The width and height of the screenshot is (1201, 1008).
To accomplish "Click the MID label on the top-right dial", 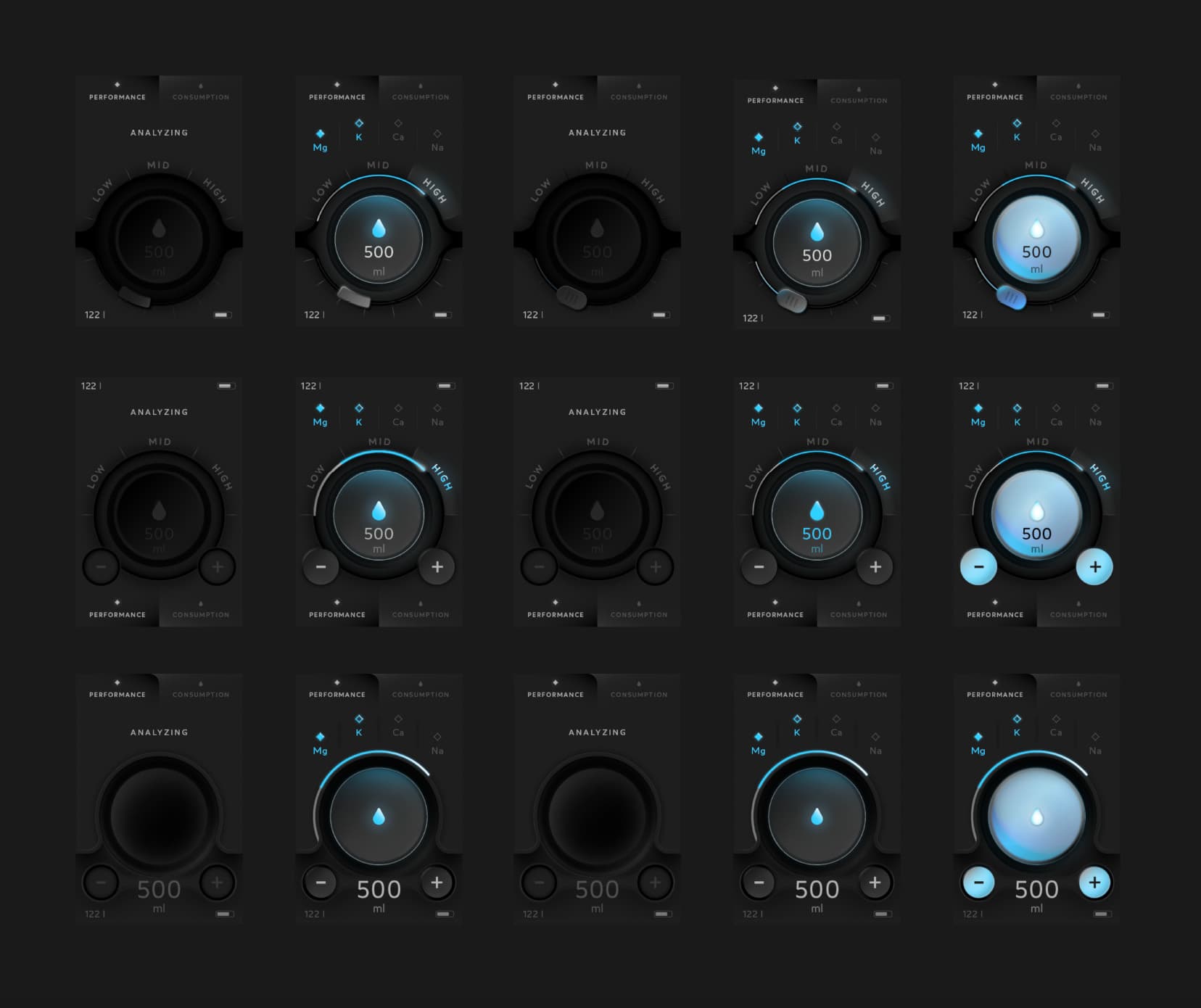I will pyautogui.click(x=1036, y=165).
